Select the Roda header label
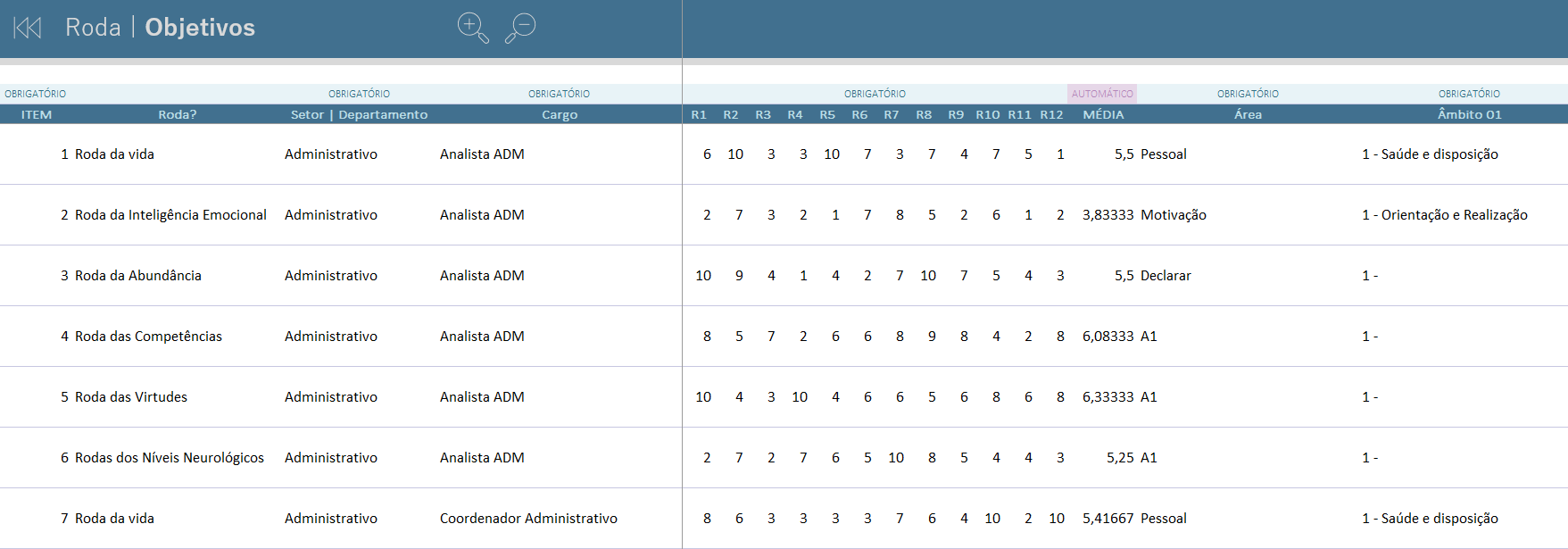Image resolution: width=1568 pixels, height=549 pixels. point(93,28)
